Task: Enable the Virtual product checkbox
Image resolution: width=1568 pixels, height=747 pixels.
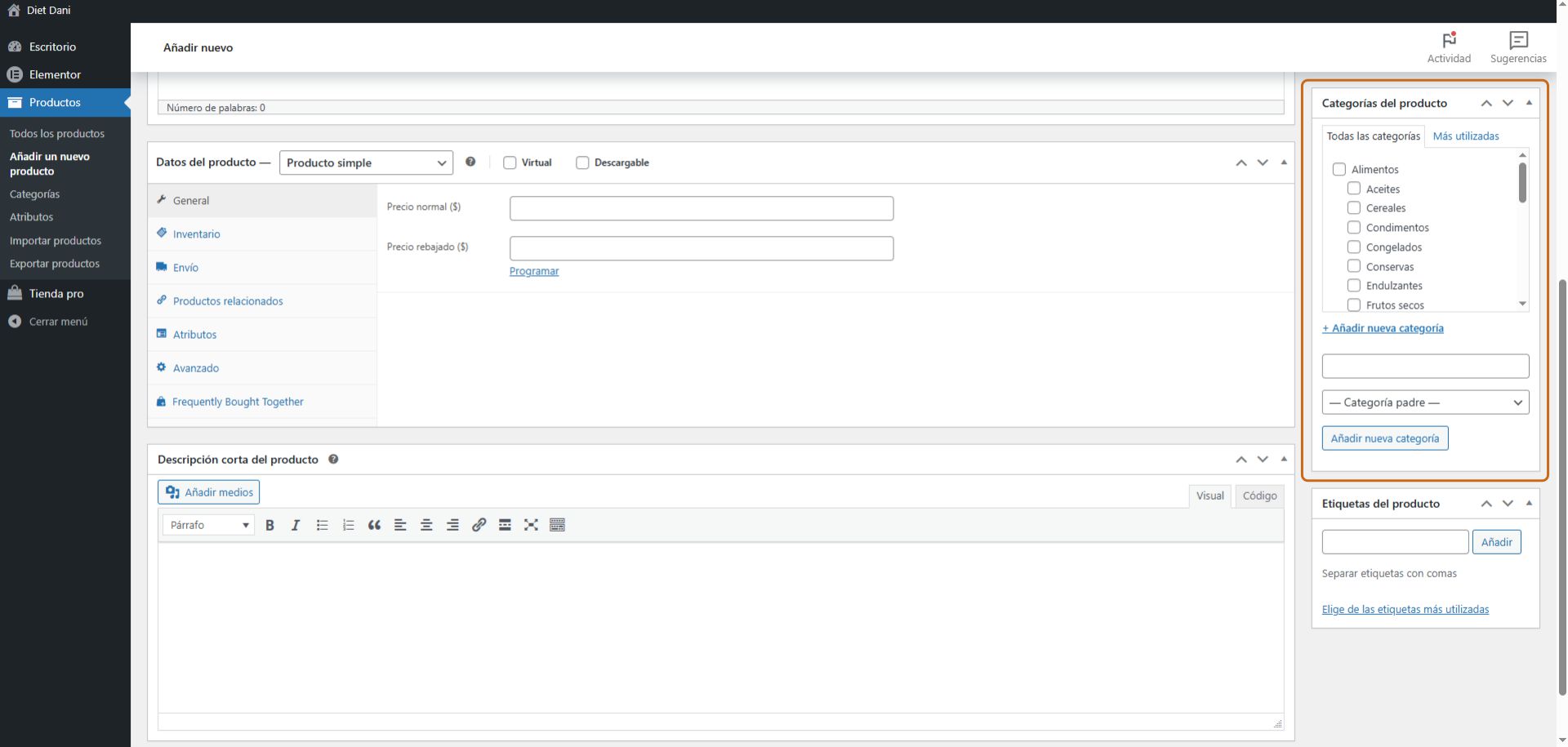Action: pyautogui.click(x=510, y=162)
